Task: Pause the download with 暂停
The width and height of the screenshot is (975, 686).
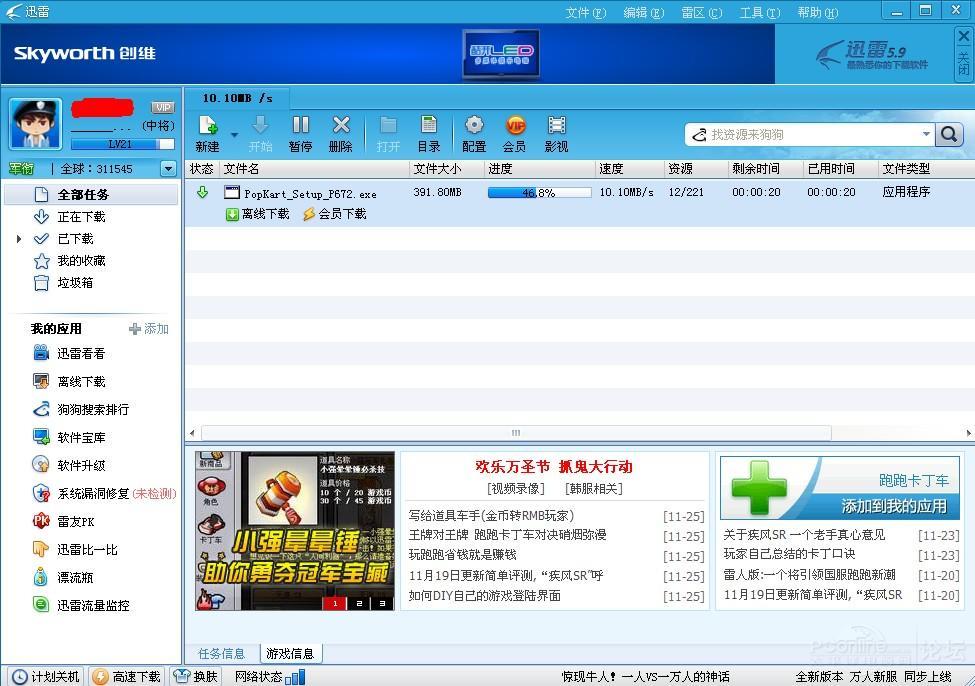Action: (301, 134)
